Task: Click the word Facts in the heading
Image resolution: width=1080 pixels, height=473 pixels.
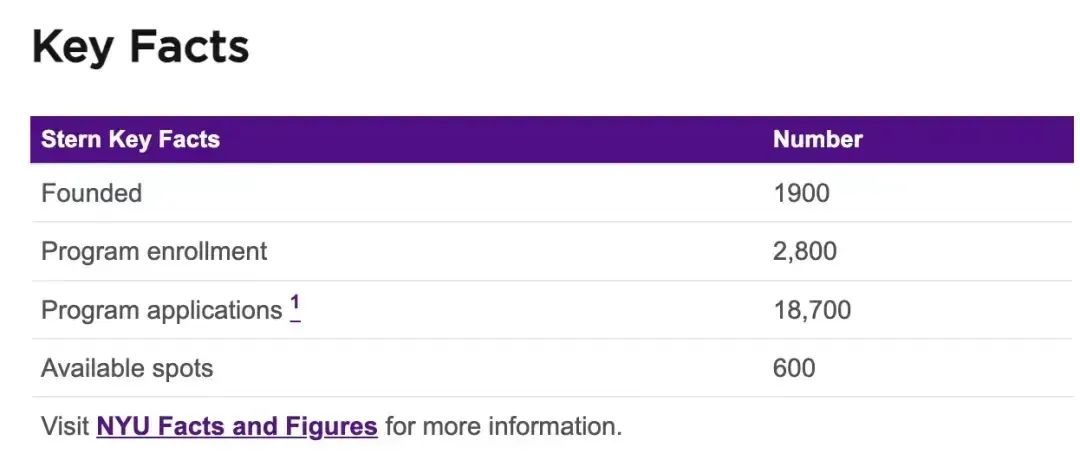Action: 189,47
